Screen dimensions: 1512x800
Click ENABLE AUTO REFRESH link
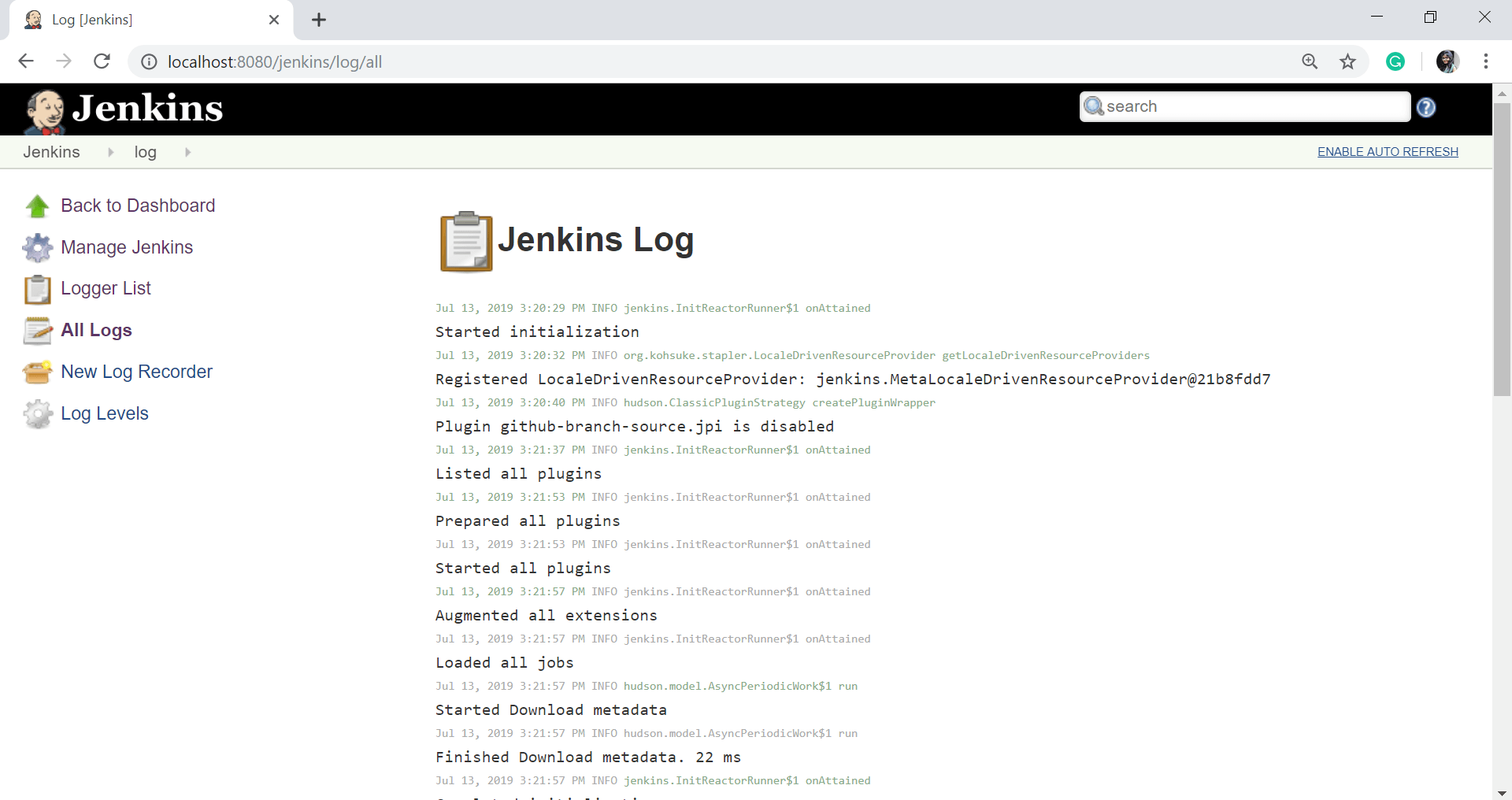point(1388,152)
